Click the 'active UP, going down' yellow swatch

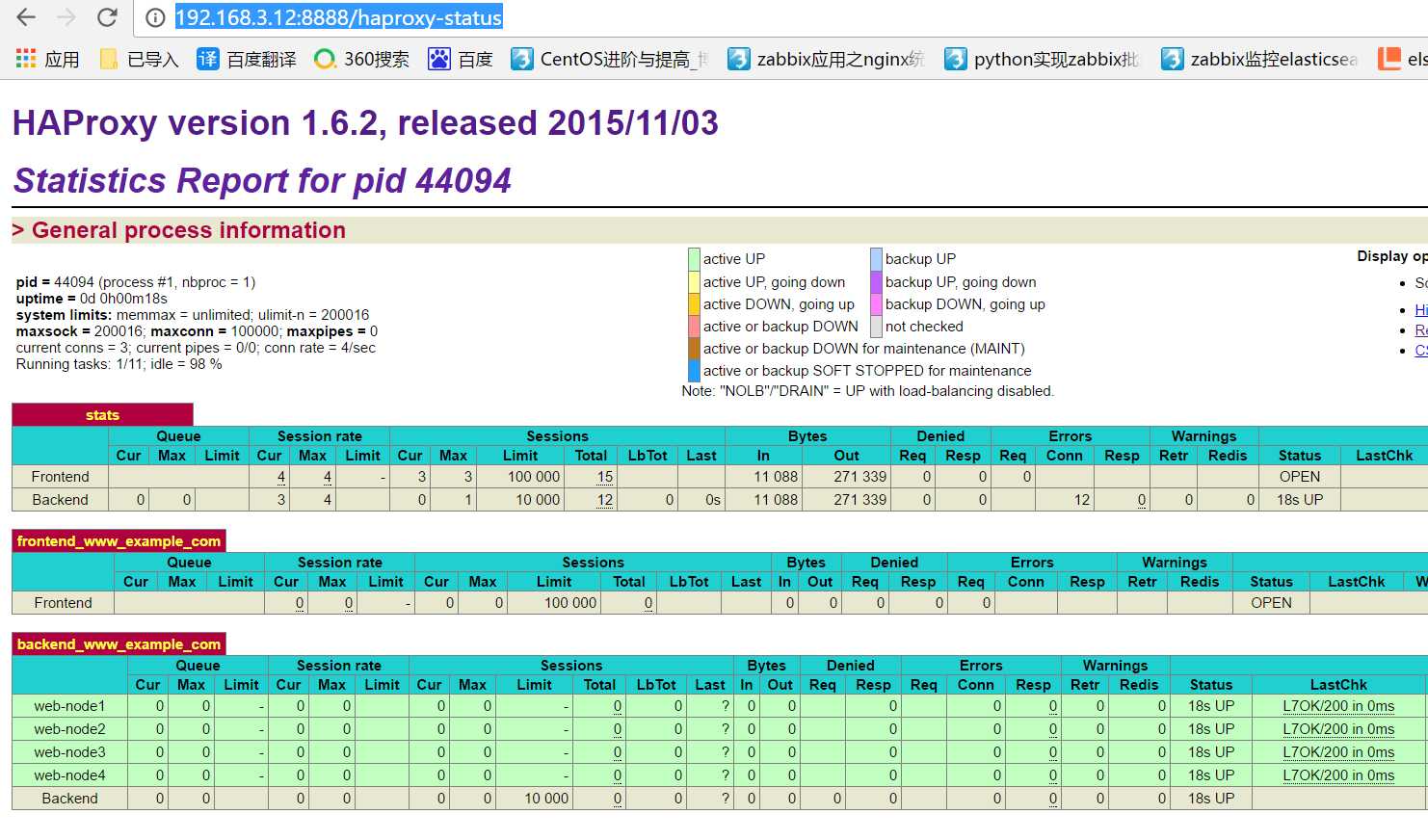(x=694, y=281)
